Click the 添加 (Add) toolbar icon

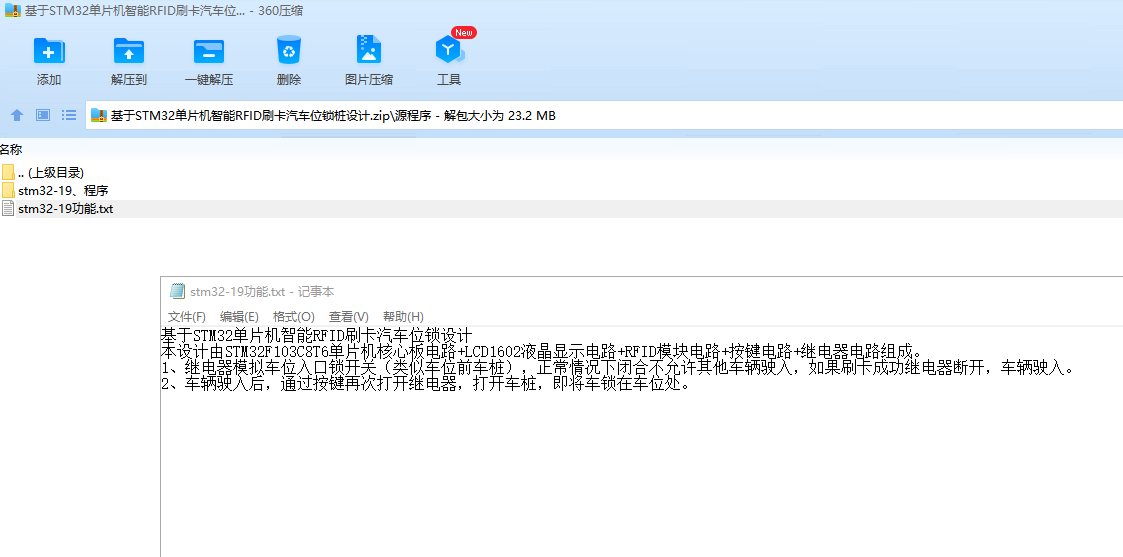pyautogui.click(x=49, y=50)
